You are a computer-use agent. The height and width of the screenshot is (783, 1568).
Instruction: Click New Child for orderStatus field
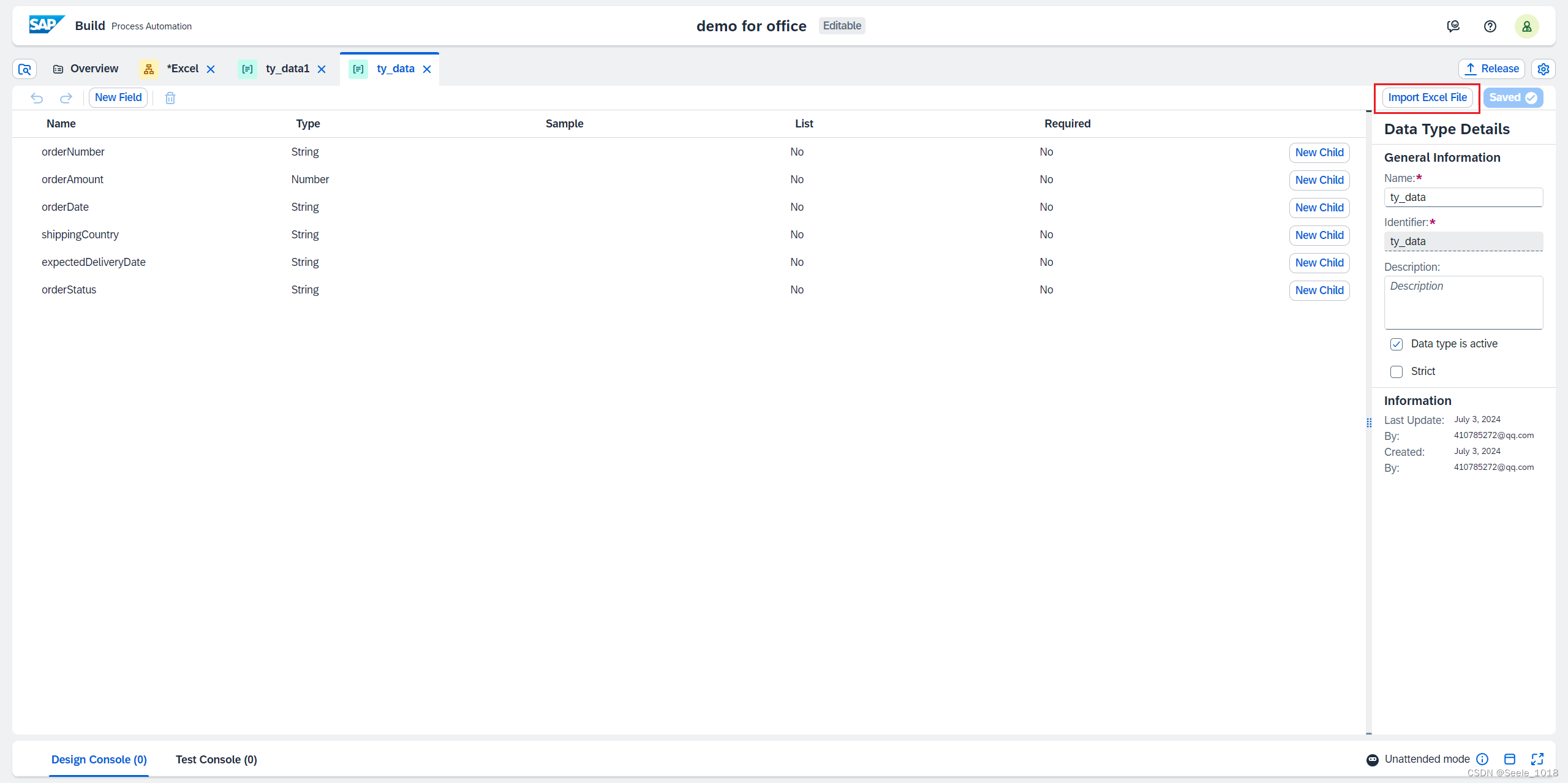pos(1319,290)
